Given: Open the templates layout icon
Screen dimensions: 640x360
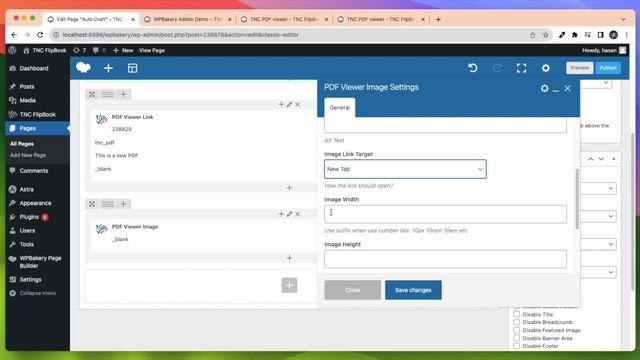Looking at the screenshot, I should coord(133,68).
